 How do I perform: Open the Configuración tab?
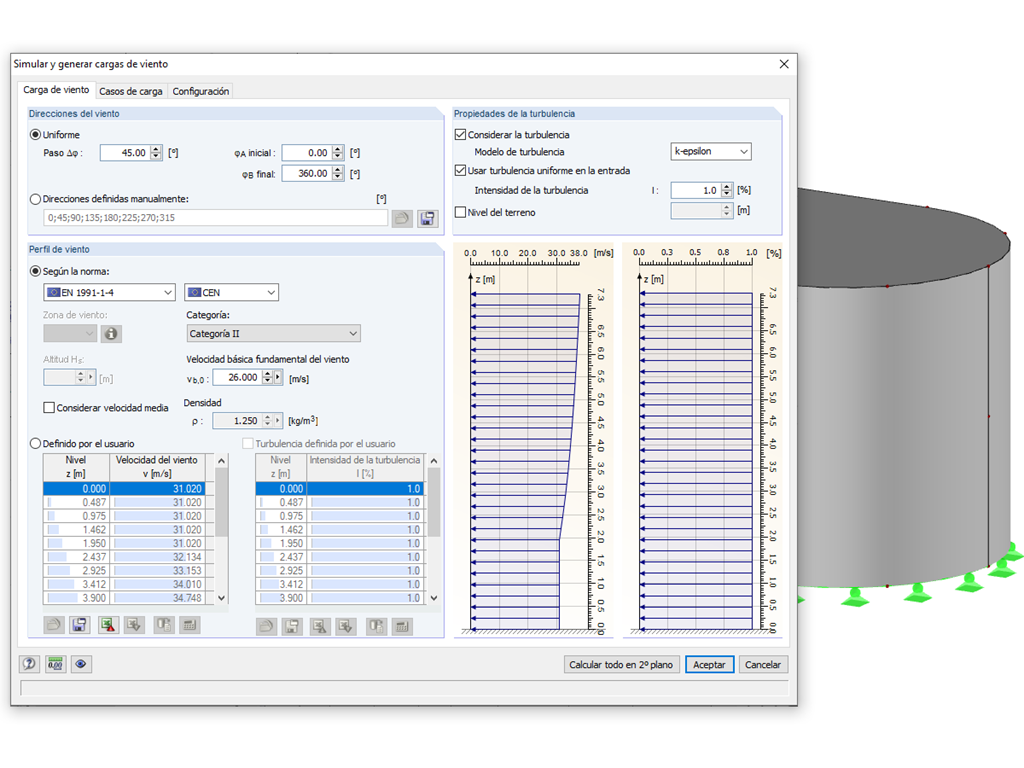pos(200,90)
